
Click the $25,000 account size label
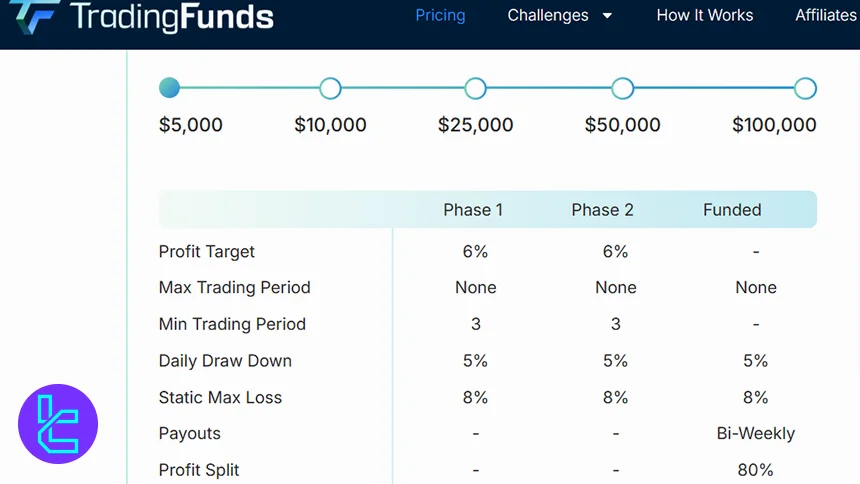475,125
